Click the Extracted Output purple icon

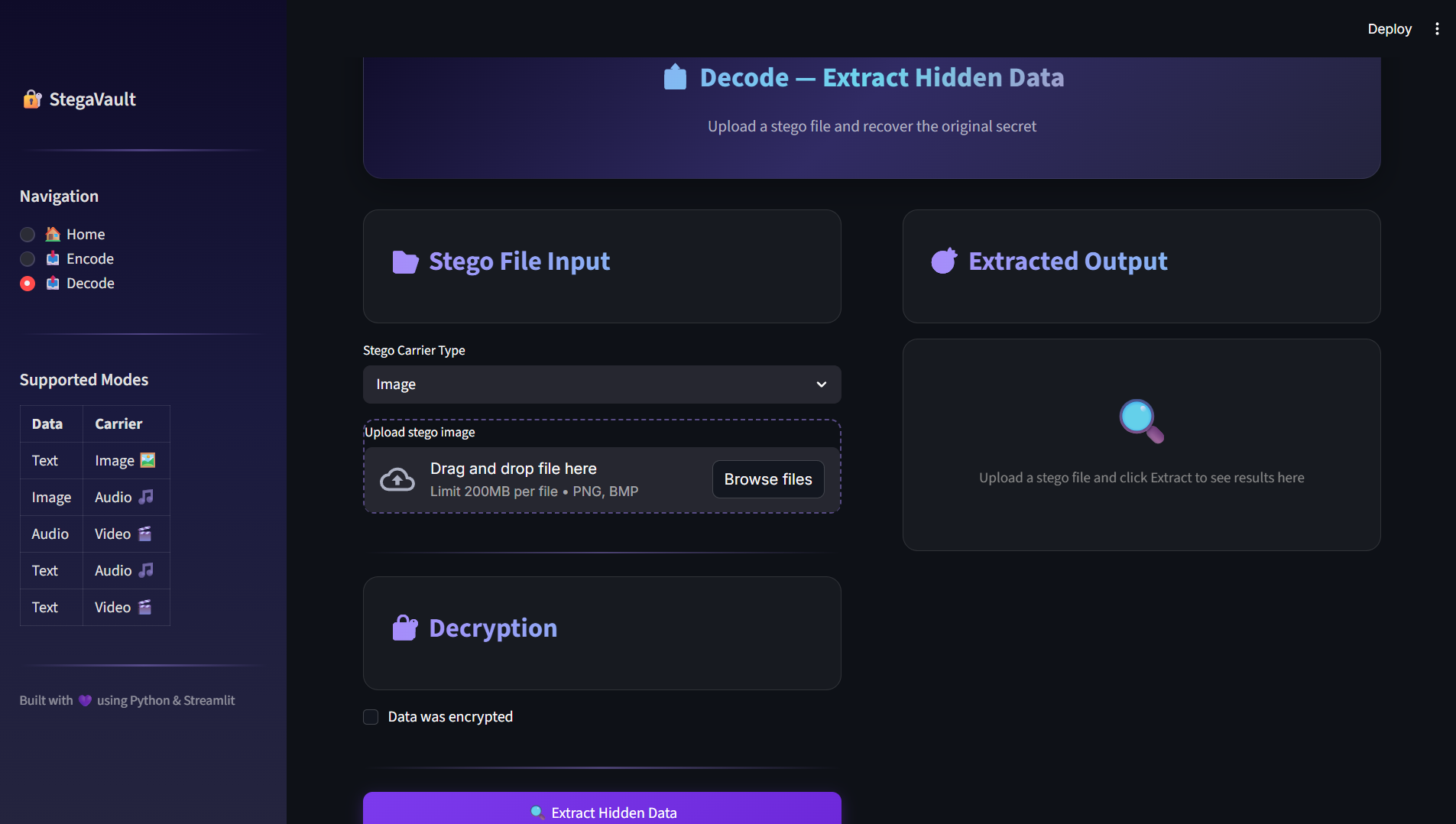[945, 261]
